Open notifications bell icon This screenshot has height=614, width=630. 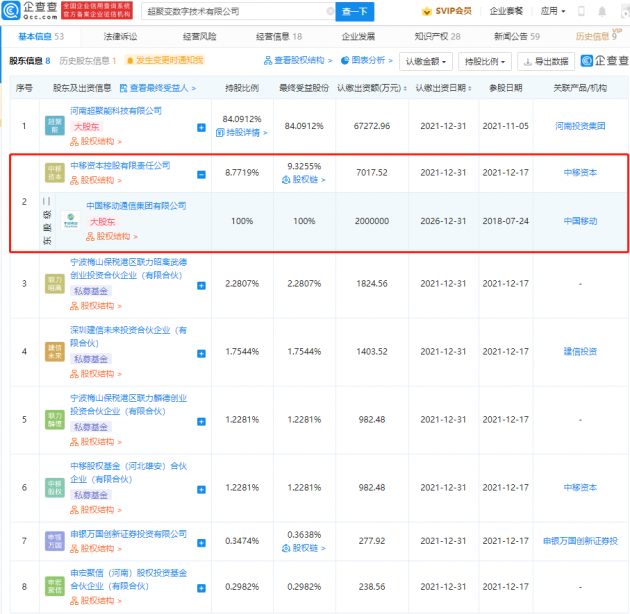click(x=602, y=11)
